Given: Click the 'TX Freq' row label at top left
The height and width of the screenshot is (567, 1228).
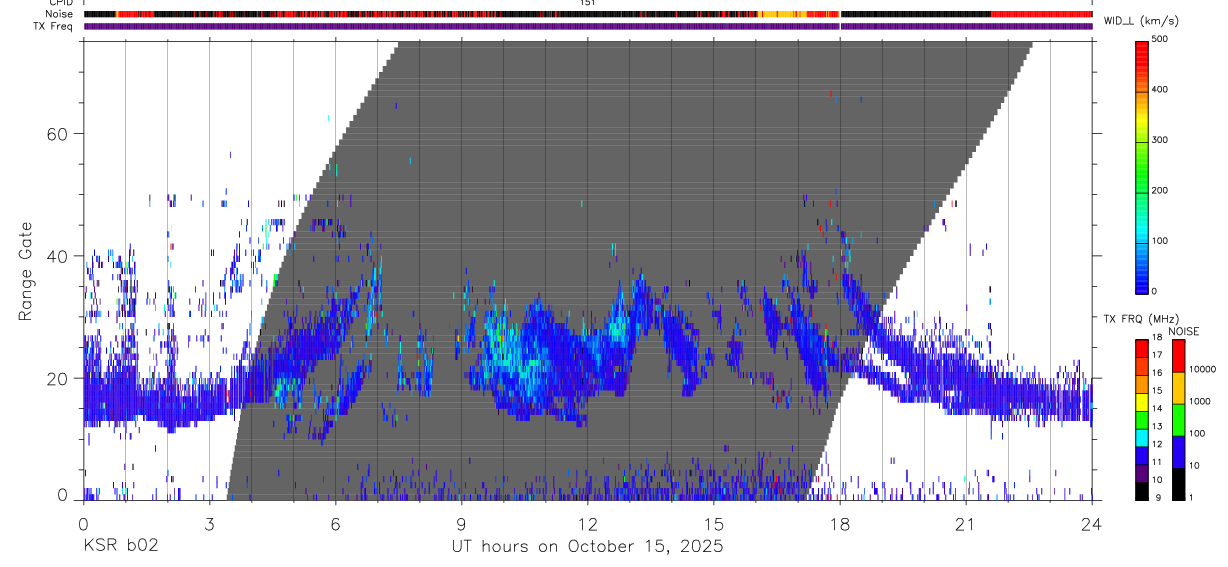Looking at the screenshot, I should tap(54, 26).
